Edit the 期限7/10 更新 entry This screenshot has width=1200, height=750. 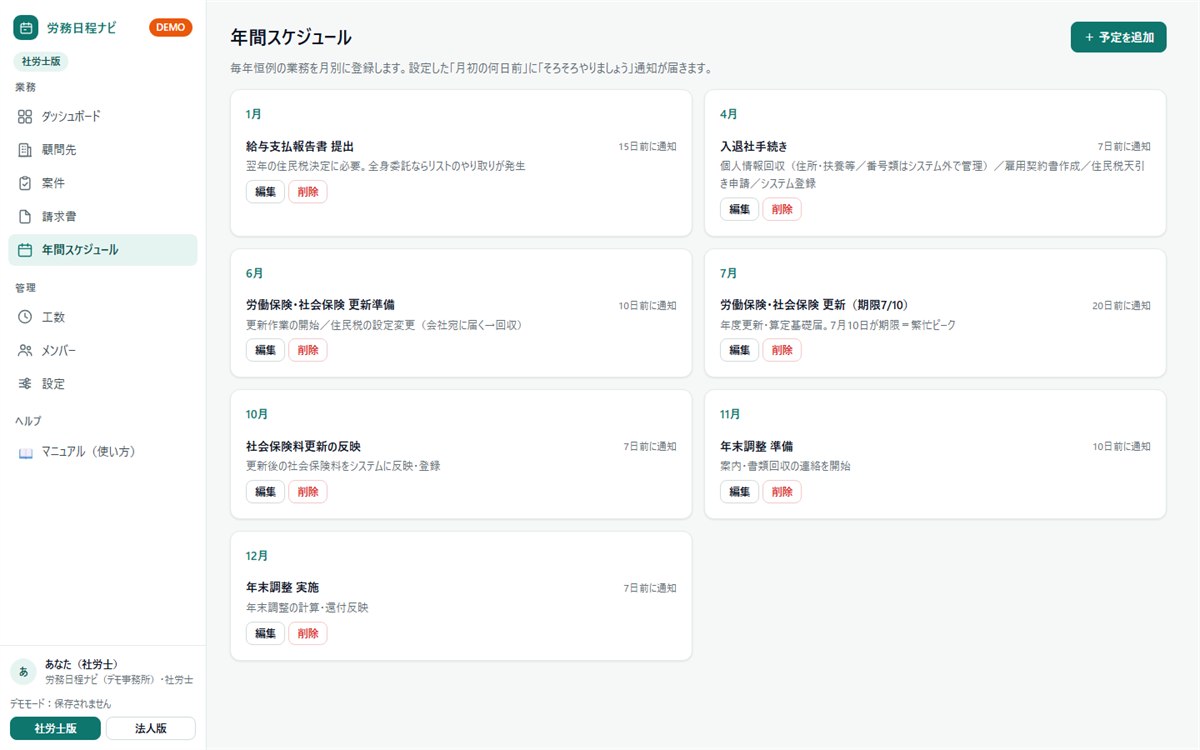coord(739,350)
